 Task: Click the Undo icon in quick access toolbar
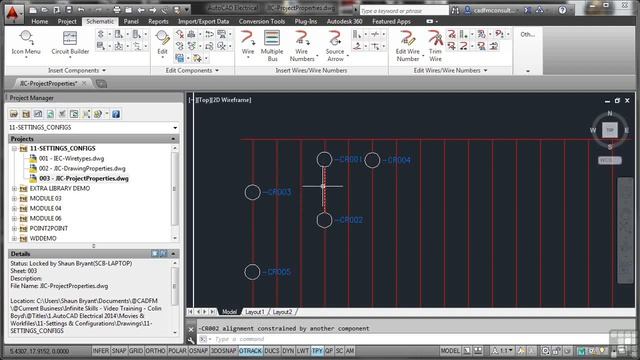point(82,9)
